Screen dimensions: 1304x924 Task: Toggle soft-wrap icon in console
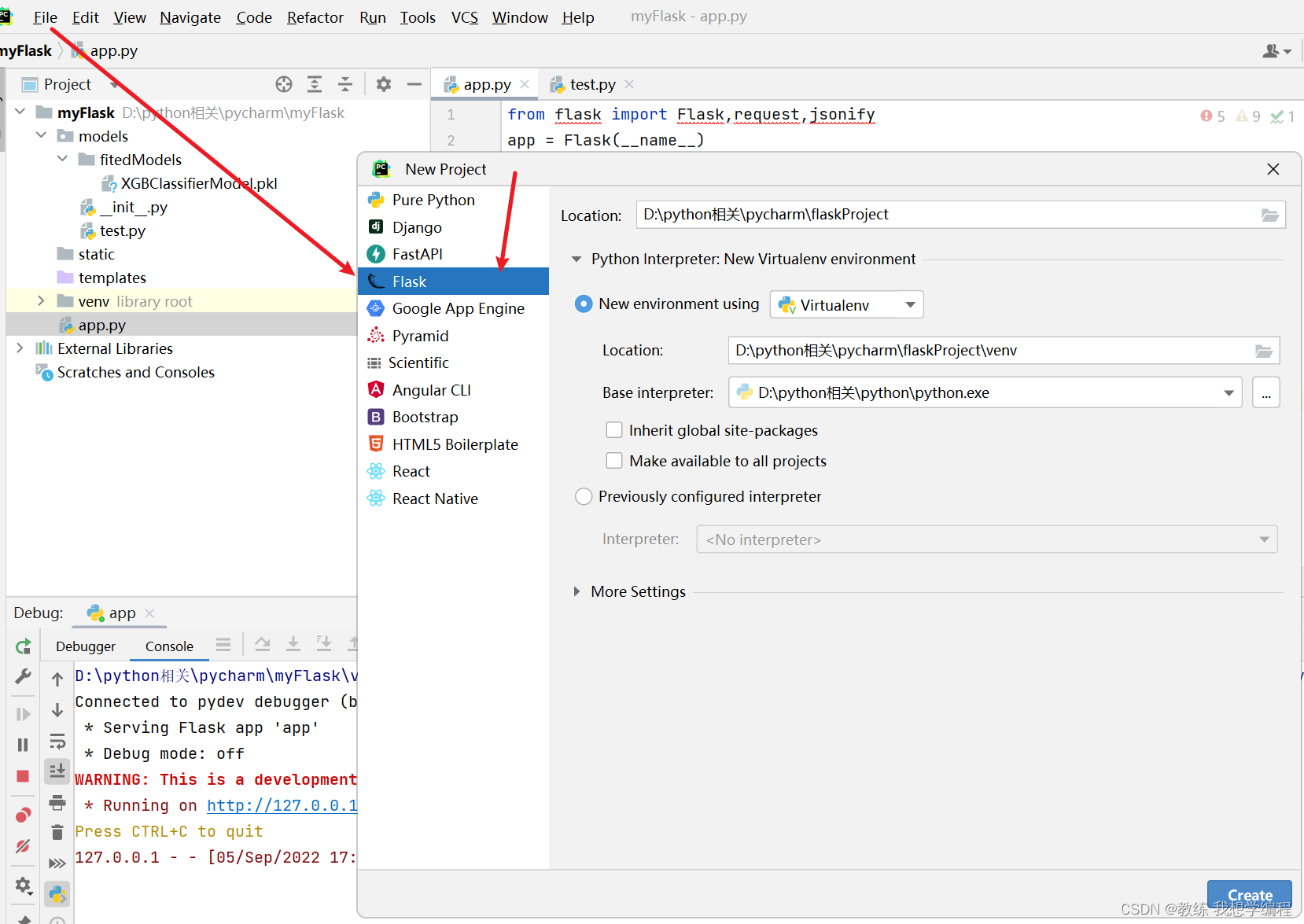[57, 741]
